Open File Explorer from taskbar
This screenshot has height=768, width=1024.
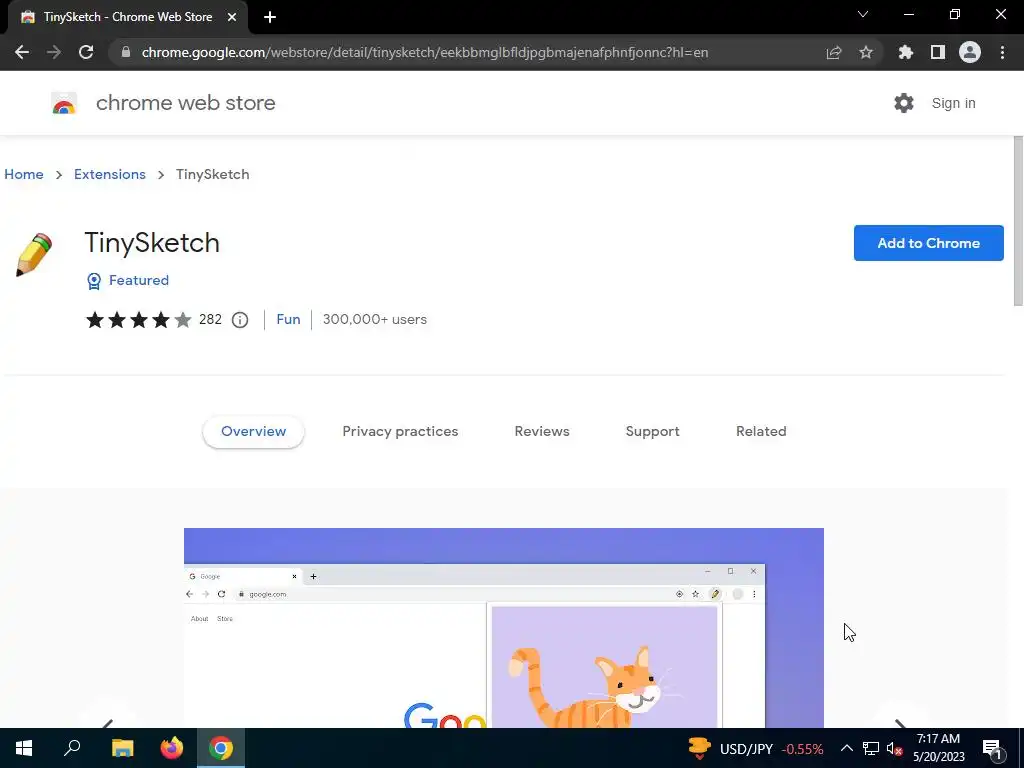[x=122, y=748]
